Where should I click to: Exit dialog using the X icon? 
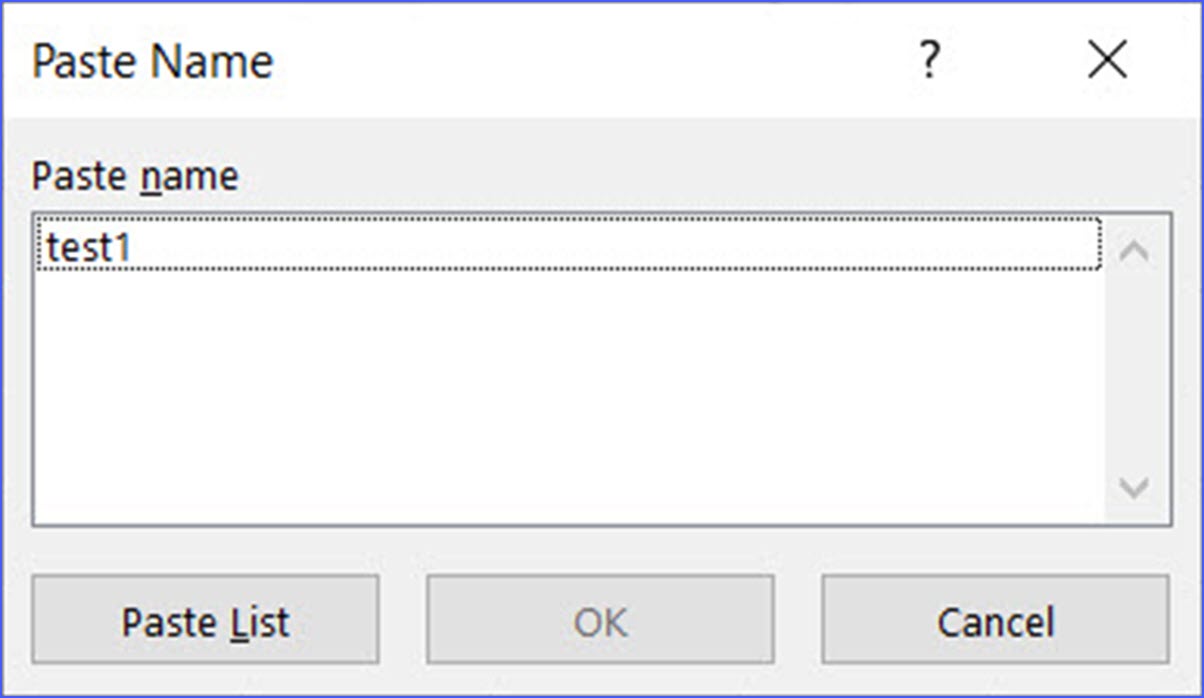[x=1107, y=60]
